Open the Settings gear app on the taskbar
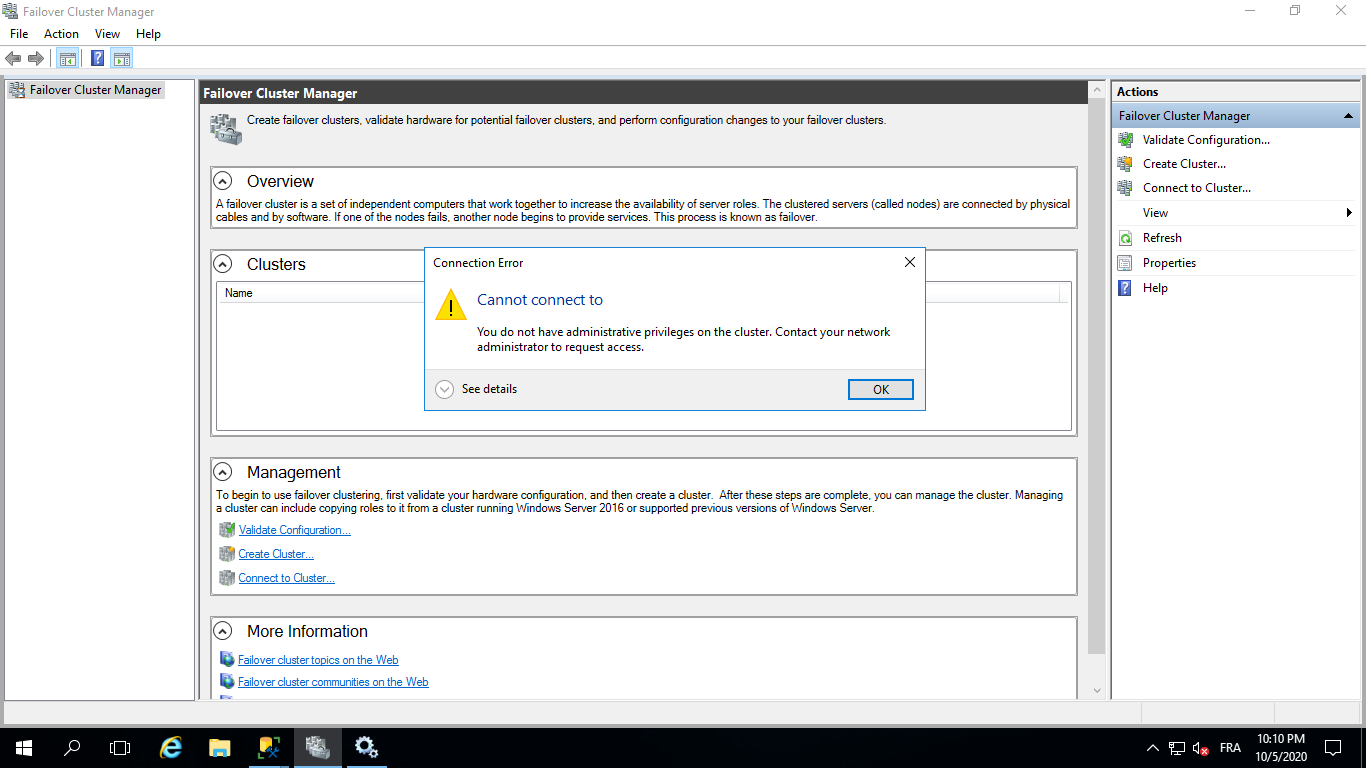 (x=366, y=747)
